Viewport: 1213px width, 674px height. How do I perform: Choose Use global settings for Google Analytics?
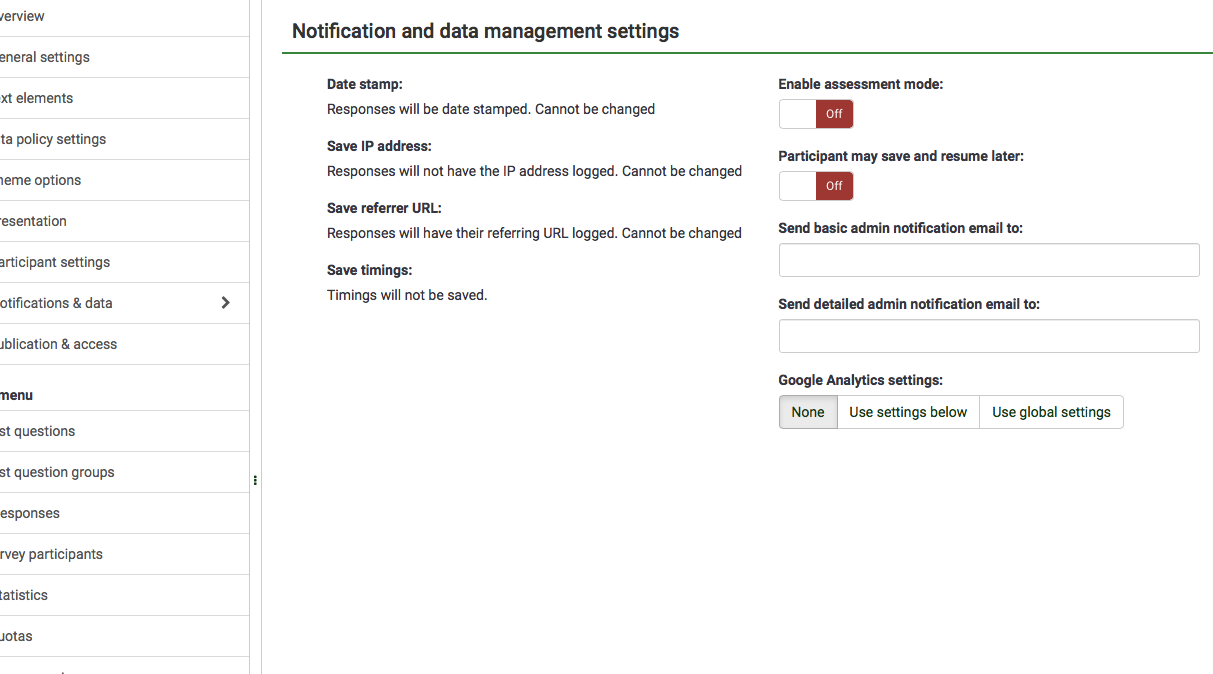click(1051, 412)
